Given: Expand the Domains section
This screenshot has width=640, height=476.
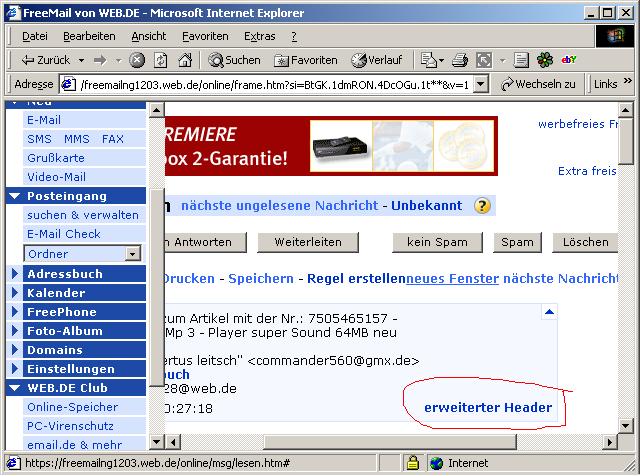Looking at the screenshot, I should (x=15, y=350).
